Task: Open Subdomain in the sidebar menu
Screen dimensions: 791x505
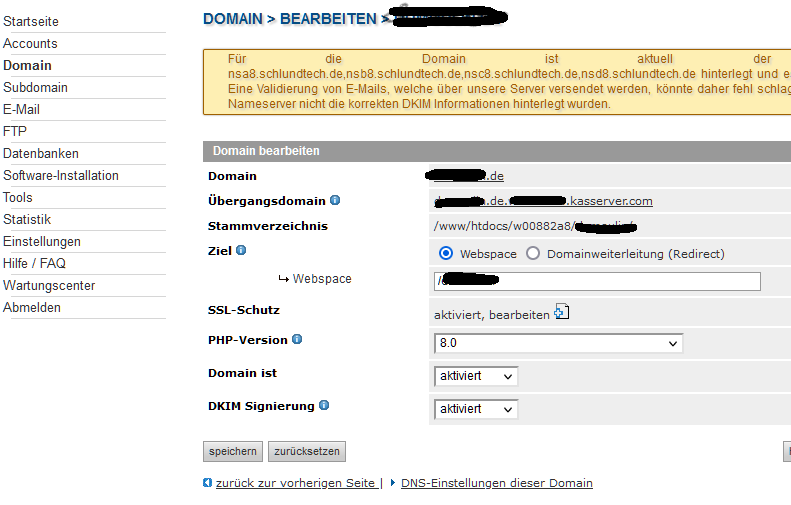Action: (x=35, y=87)
